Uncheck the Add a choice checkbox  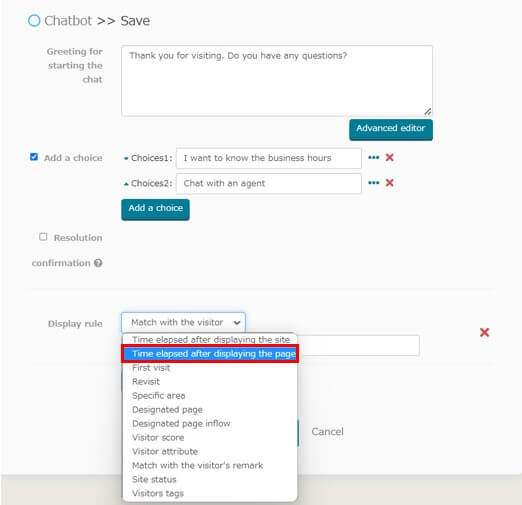click(34, 157)
